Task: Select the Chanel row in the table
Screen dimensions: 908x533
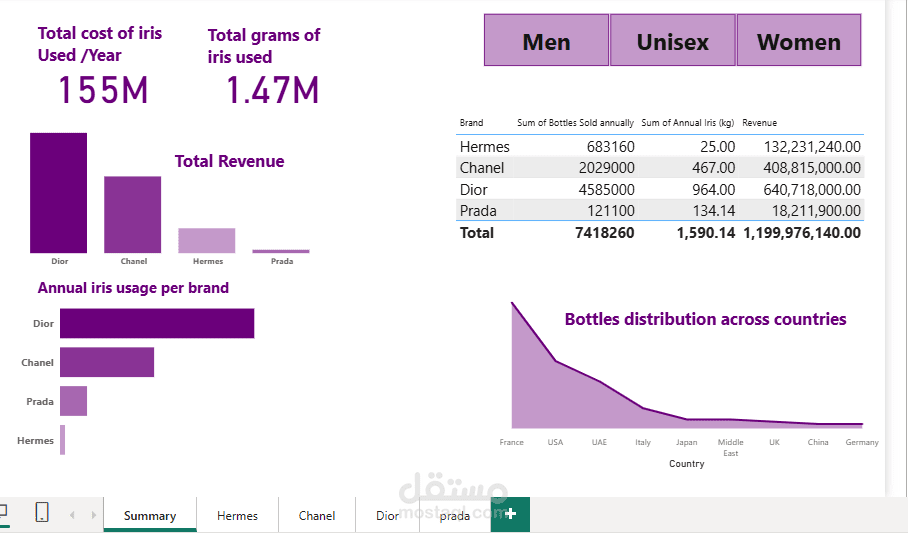Action: [x=660, y=168]
